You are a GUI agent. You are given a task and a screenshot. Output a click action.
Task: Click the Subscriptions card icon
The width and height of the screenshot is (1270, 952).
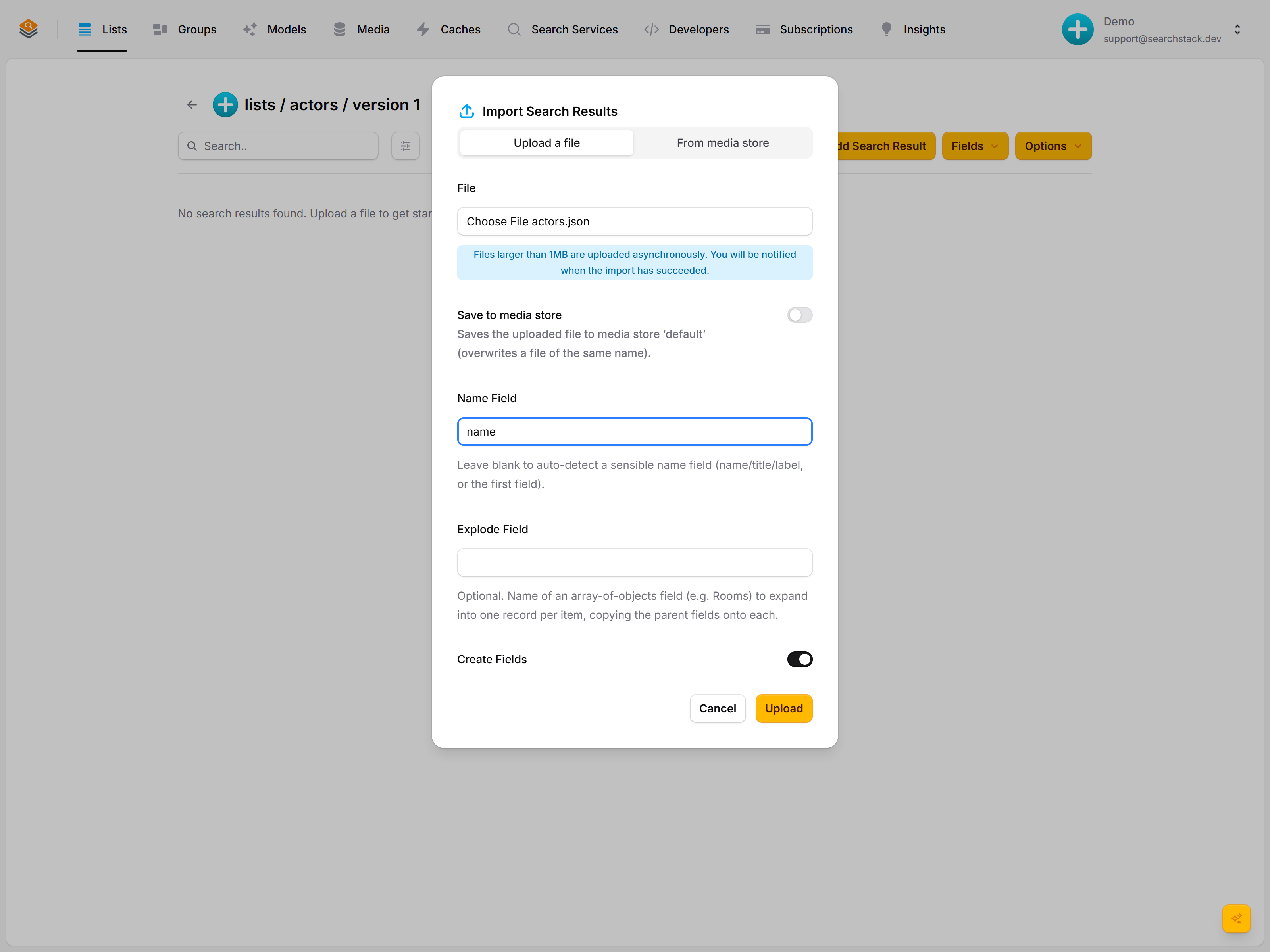(x=762, y=29)
